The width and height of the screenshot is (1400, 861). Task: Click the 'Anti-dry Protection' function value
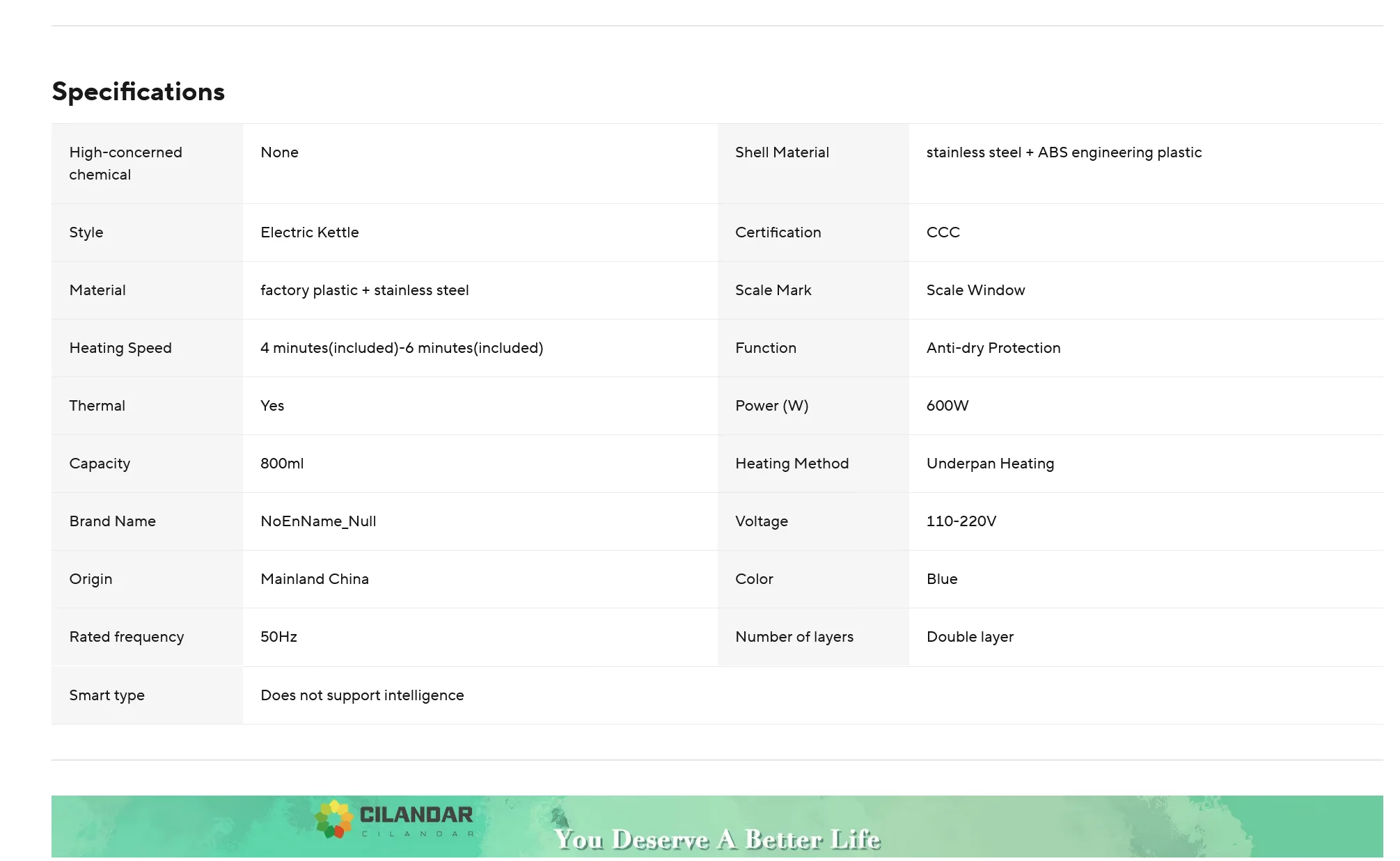[993, 348]
